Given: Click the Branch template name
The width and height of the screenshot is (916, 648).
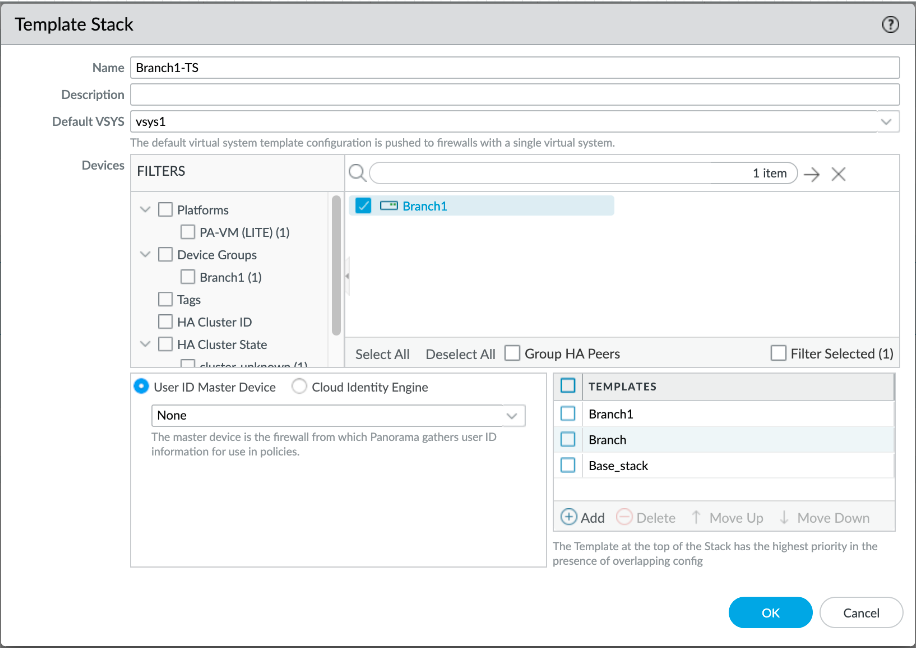Looking at the screenshot, I should tap(607, 439).
